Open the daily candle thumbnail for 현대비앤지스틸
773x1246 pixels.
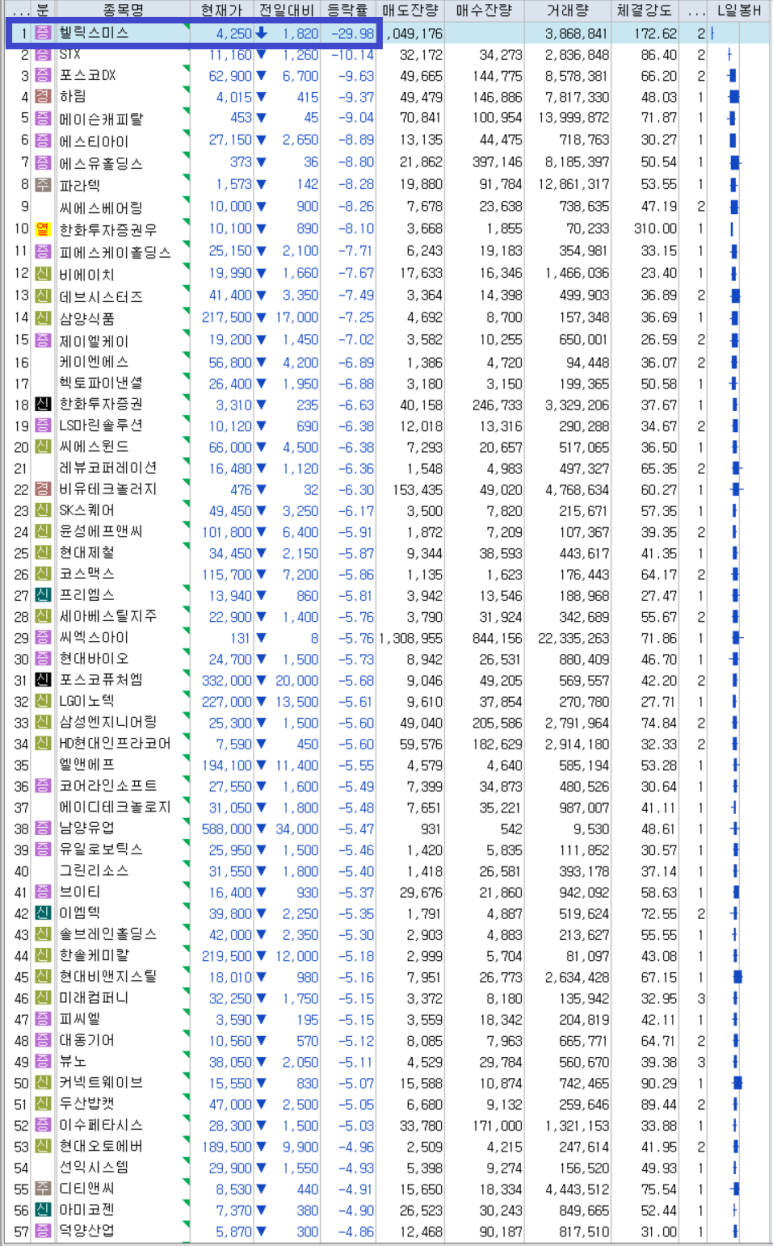click(737, 976)
